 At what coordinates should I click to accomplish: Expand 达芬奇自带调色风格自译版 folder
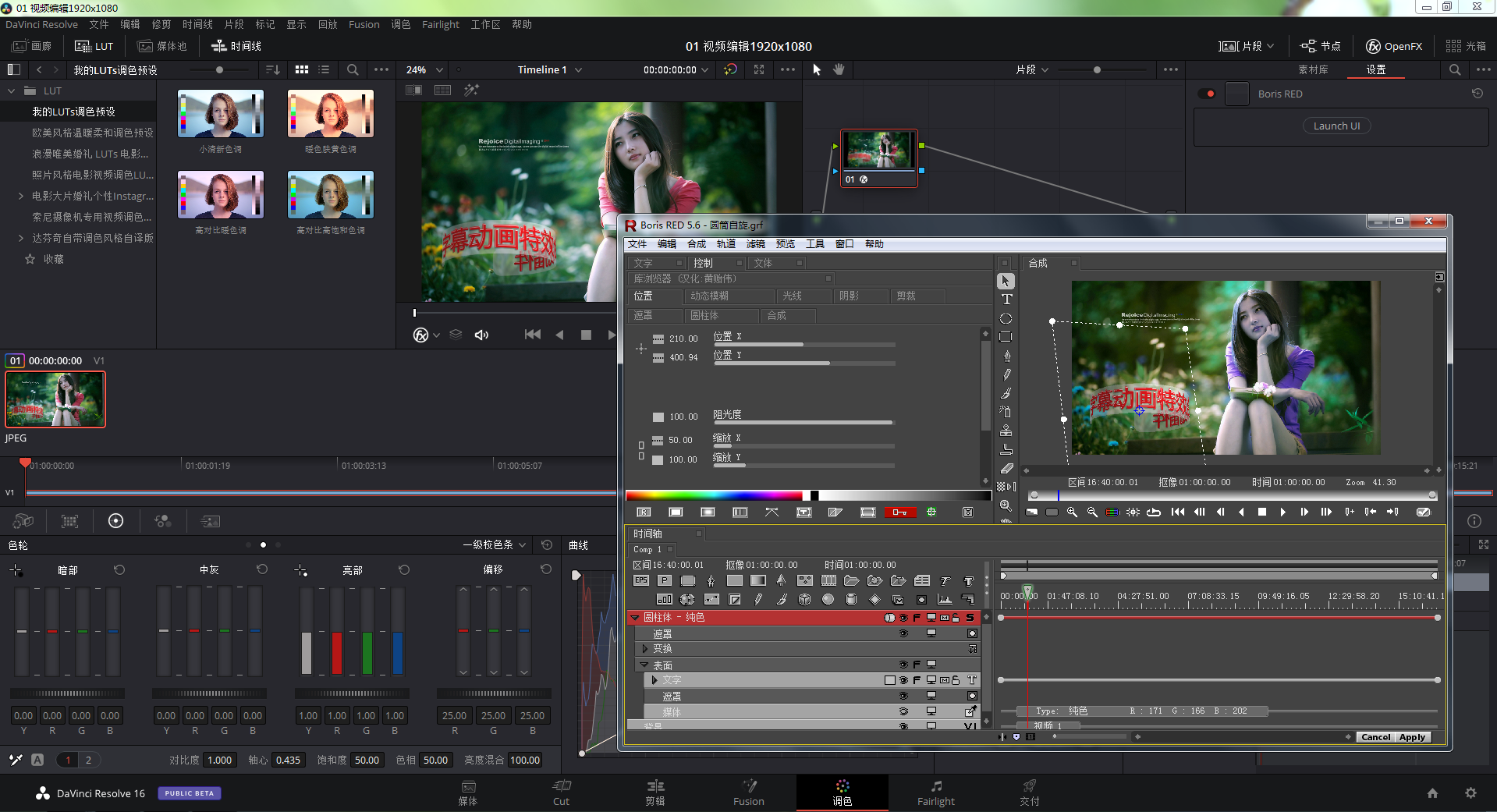point(20,238)
